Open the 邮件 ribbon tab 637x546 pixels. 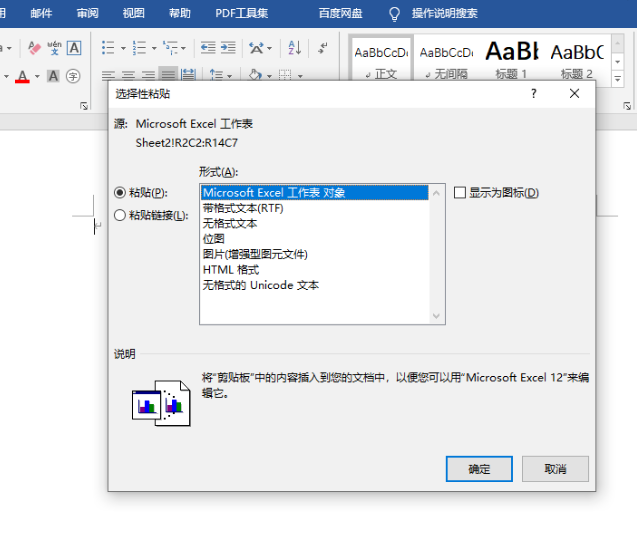click(x=41, y=13)
